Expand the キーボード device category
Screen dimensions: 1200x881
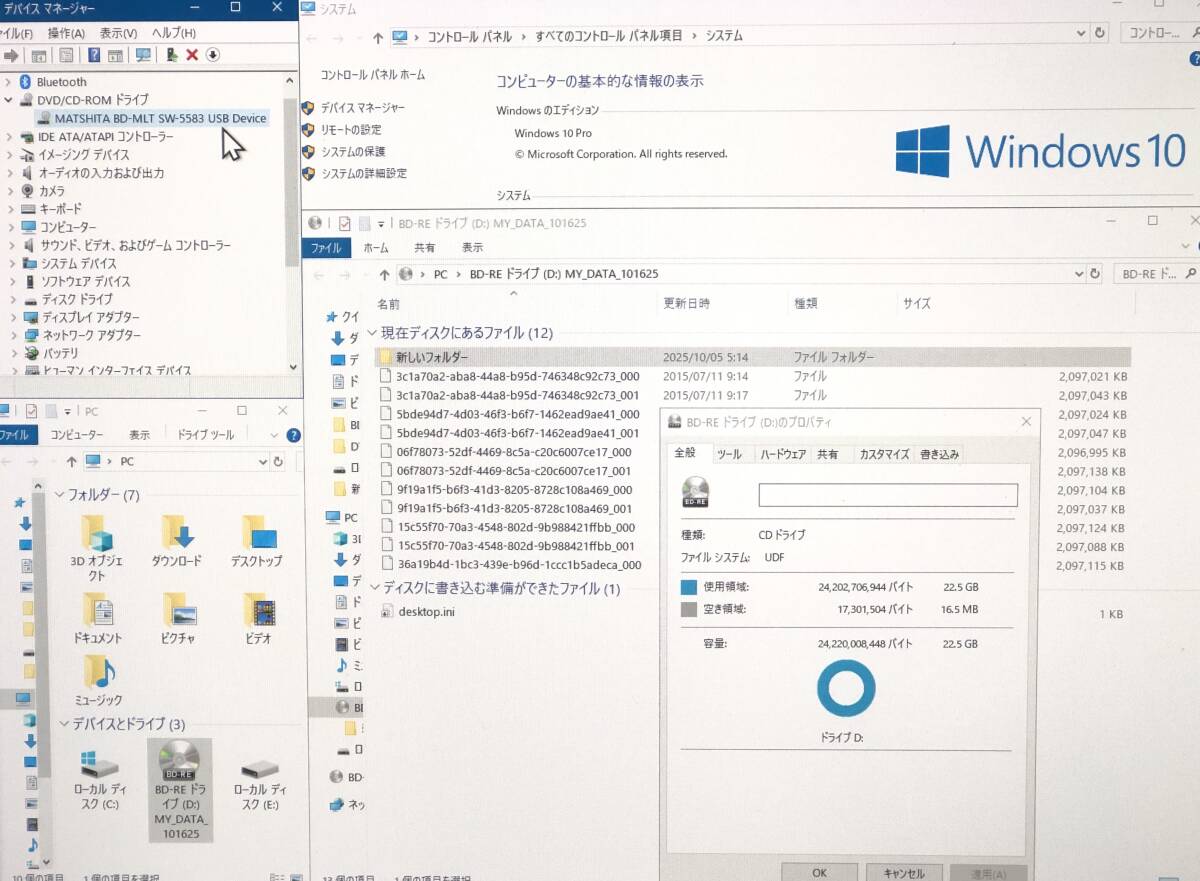pyautogui.click(x=9, y=209)
